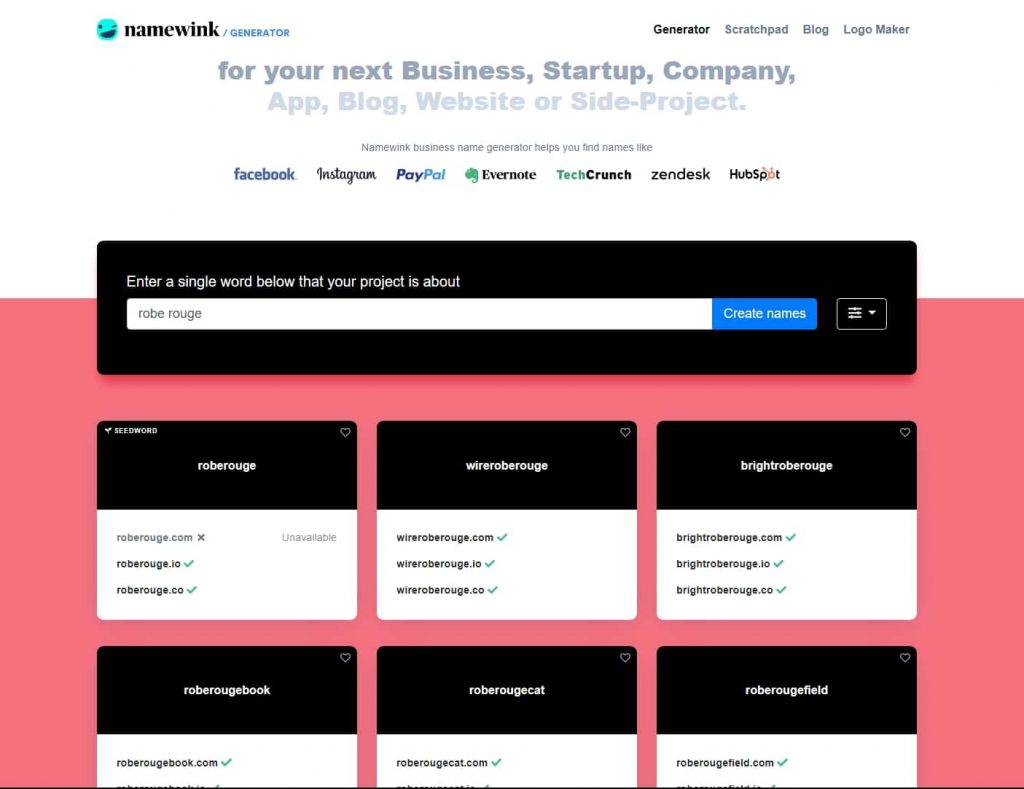Screen dimensions: 1024x789
Task: Toggle heart on wireroberouge card
Action: (625, 433)
